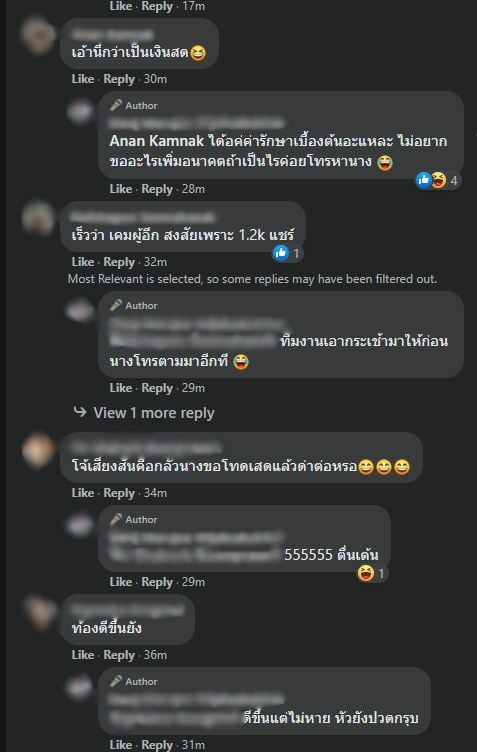
Task: Click arrow icon beside View 1 more reply
Action: pos(80,412)
